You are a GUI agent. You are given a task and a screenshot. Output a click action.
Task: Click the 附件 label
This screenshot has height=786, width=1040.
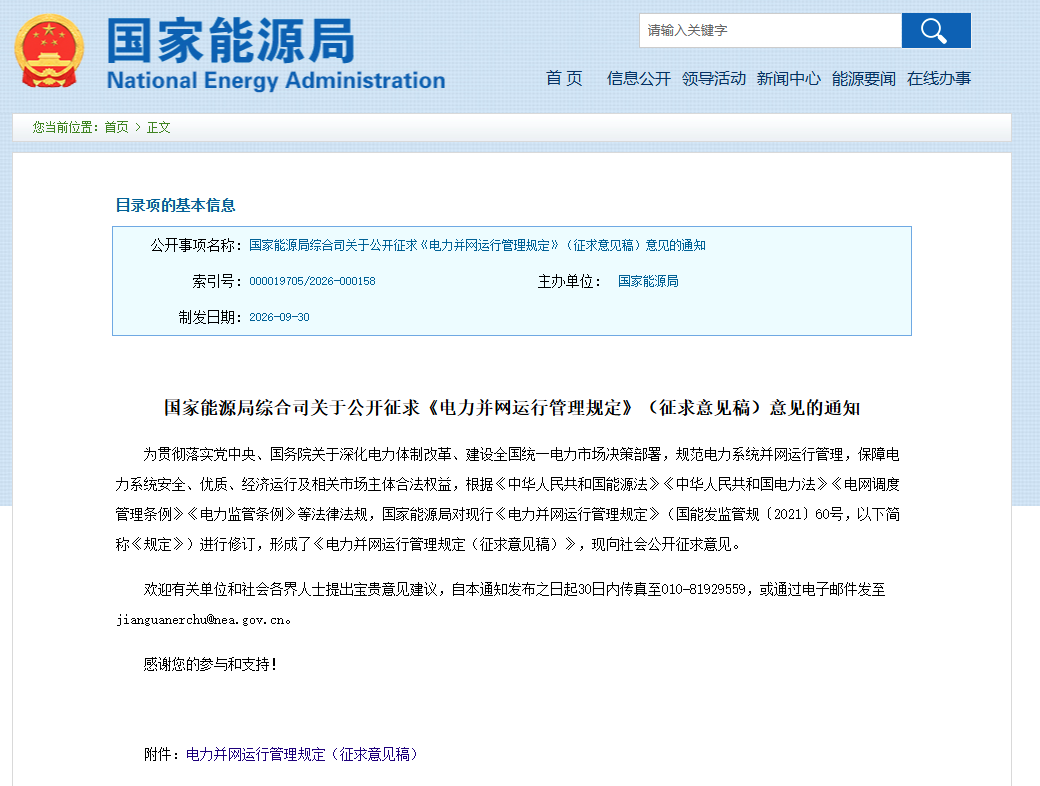[x=161, y=754]
